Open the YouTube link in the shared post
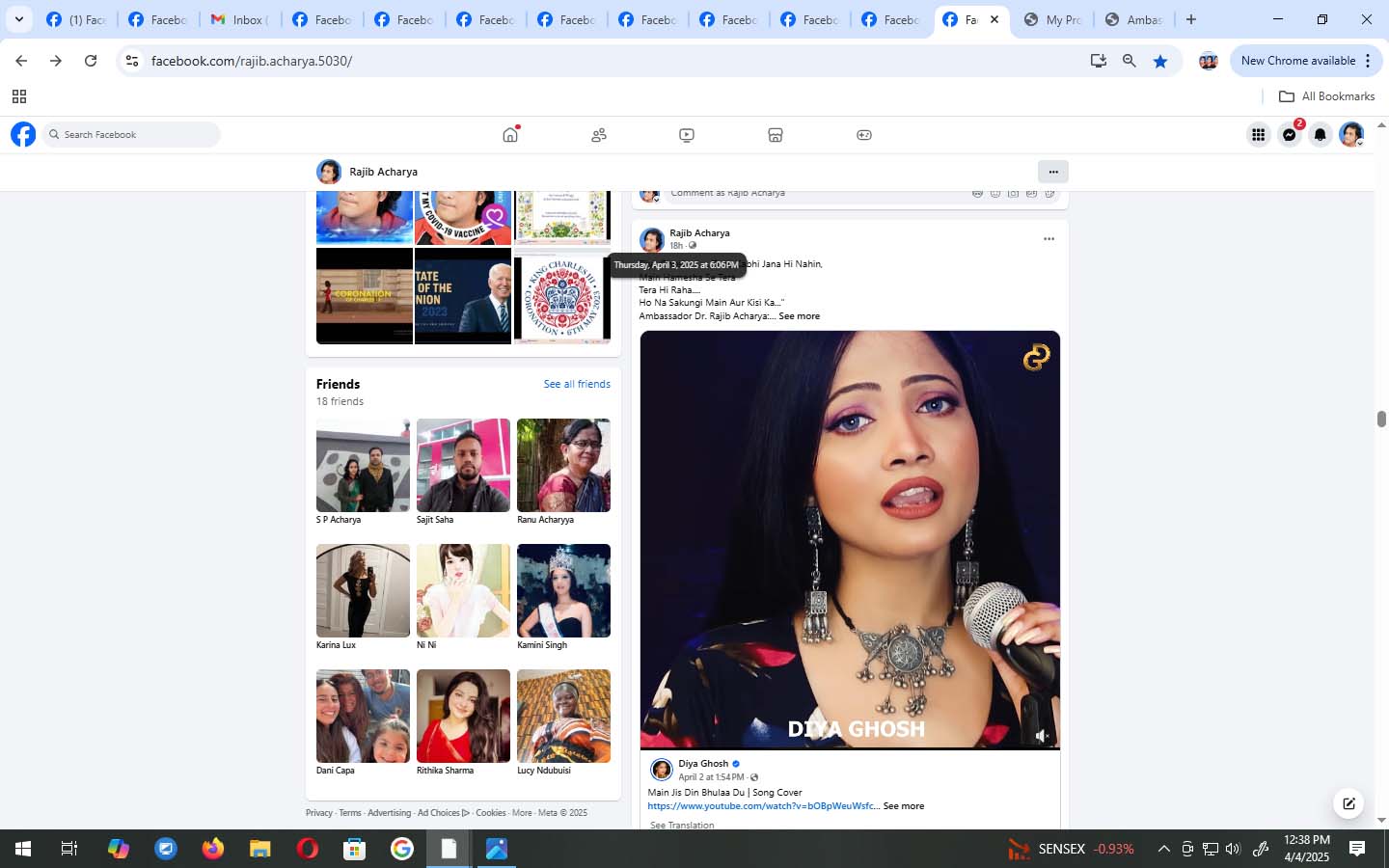This screenshot has height=868, width=1389. point(762,806)
